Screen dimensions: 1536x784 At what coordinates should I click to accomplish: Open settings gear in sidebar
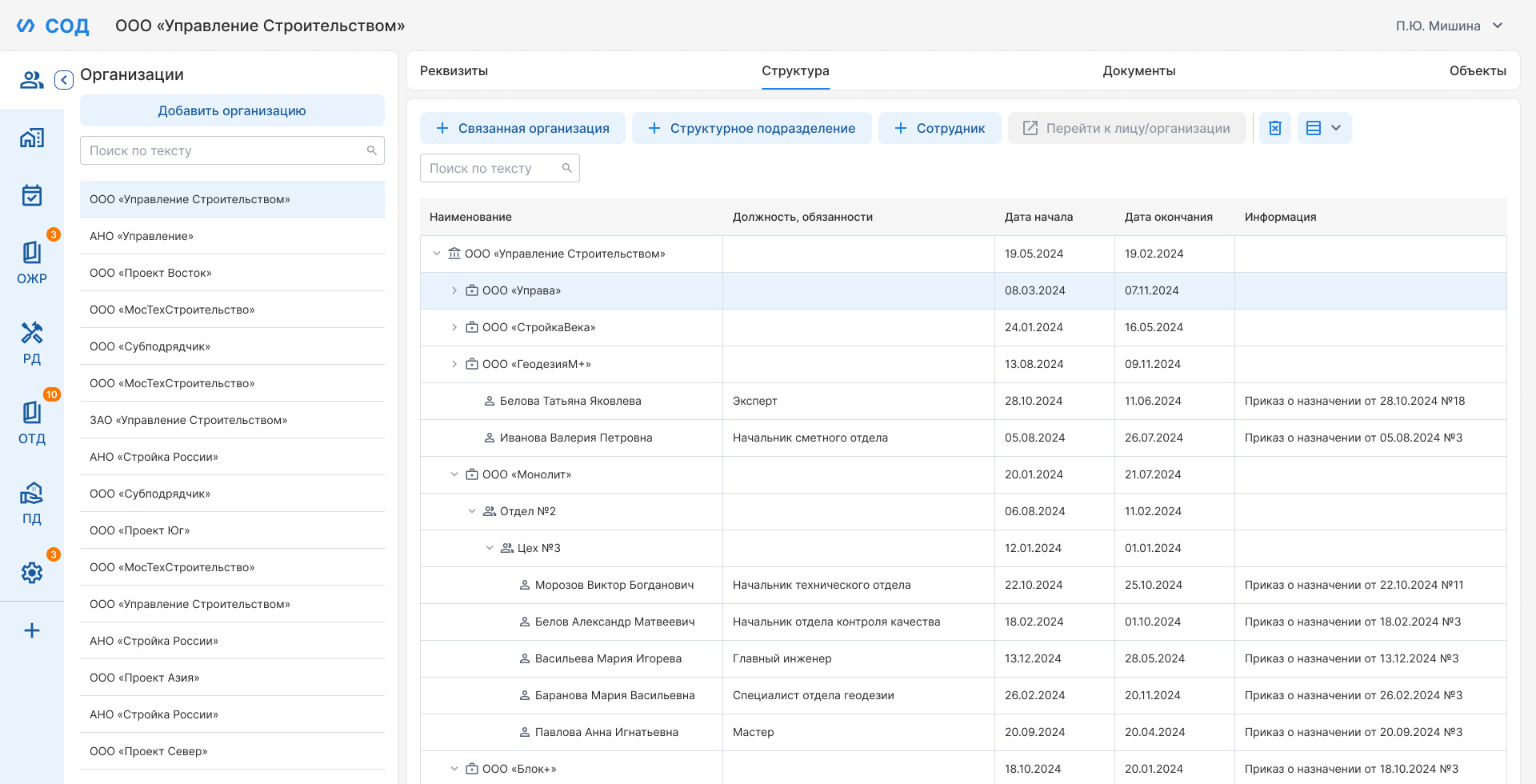tap(32, 573)
